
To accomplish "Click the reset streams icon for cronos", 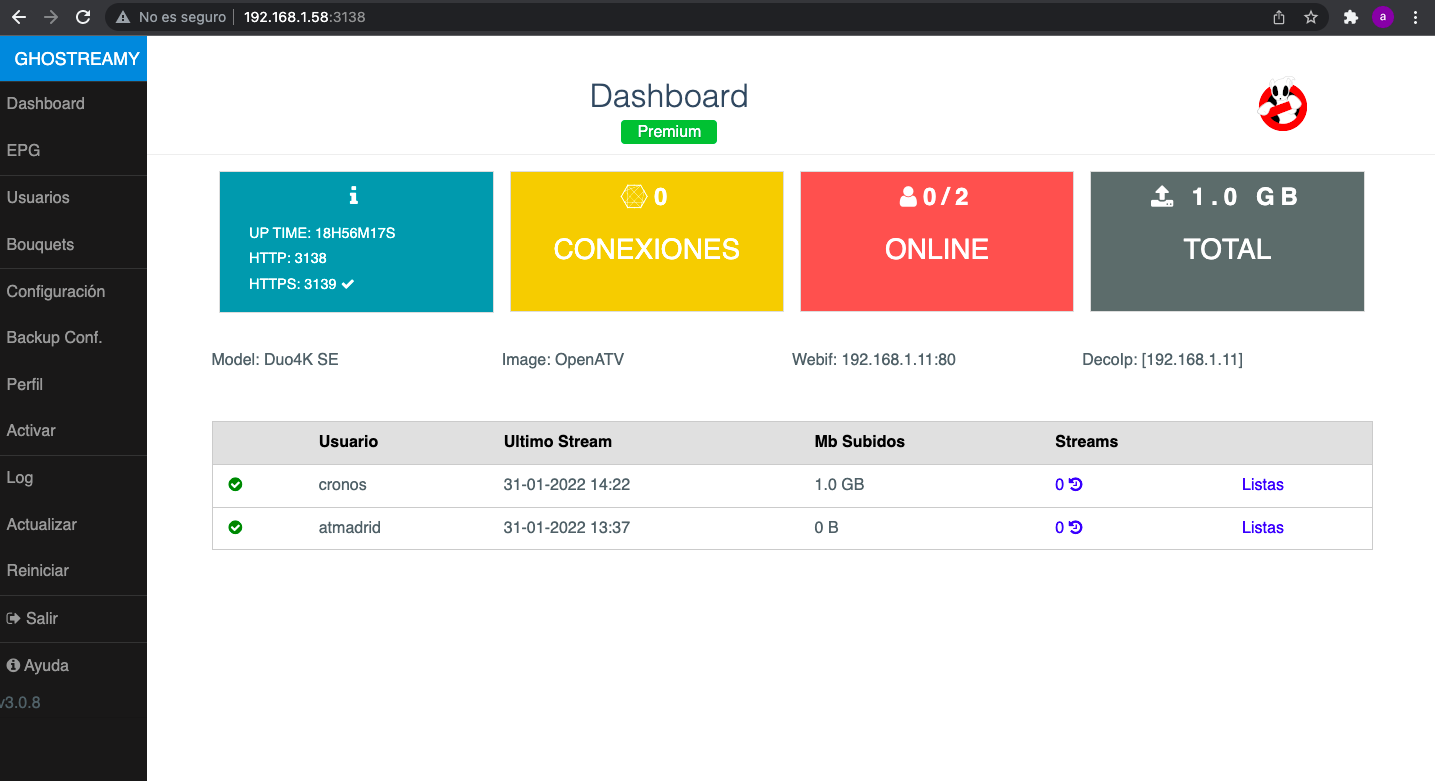I will pyautogui.click(x=1076, y=485).
